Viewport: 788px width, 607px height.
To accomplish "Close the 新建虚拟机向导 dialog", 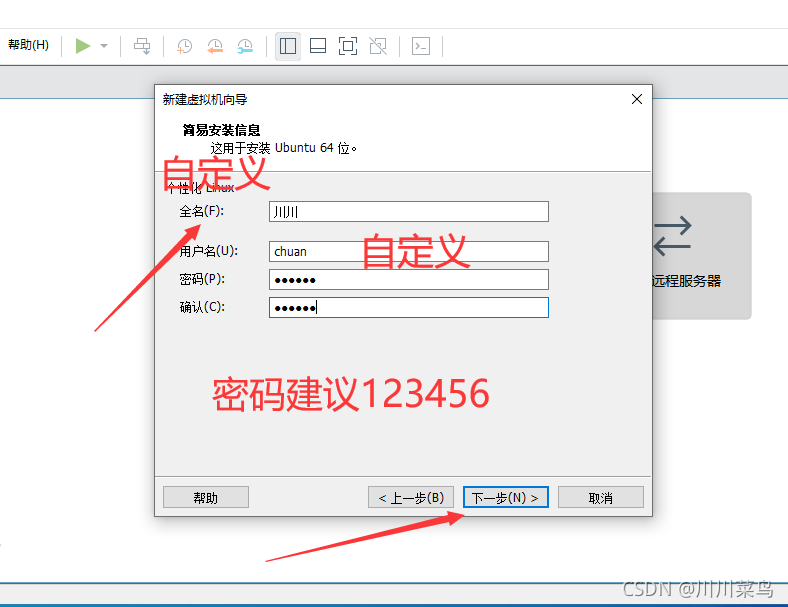I will tap(637, 99).
